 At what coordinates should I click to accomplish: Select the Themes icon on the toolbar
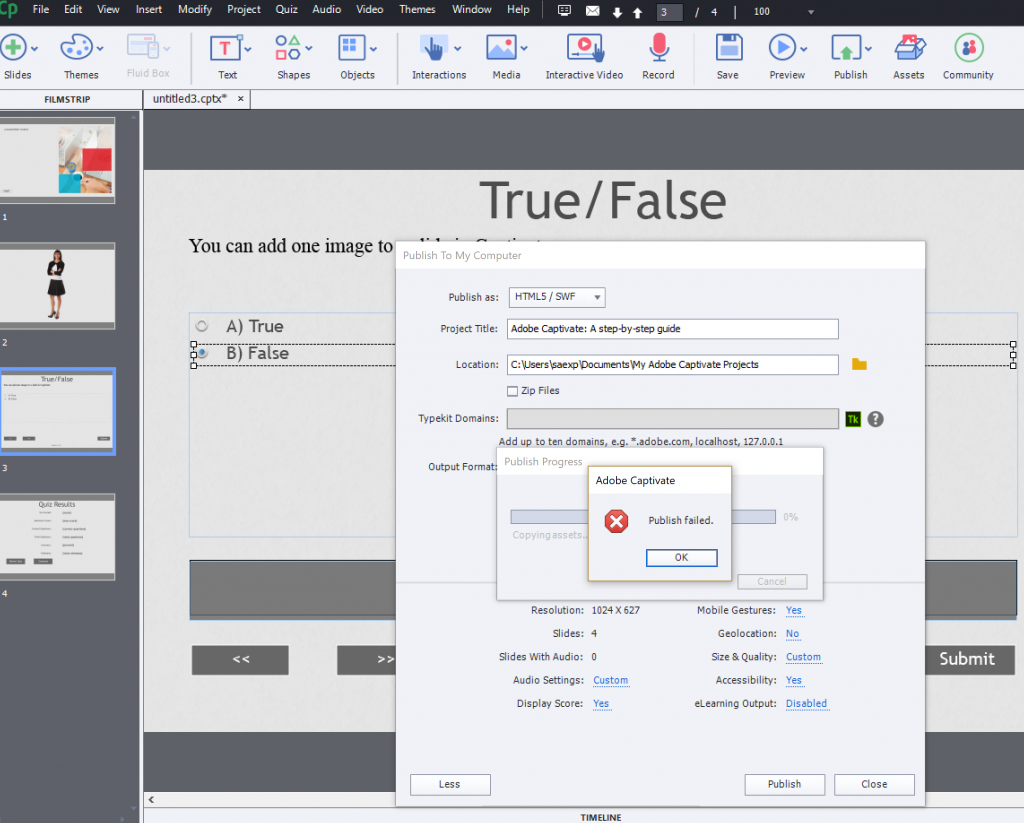(x=75, y=46)
